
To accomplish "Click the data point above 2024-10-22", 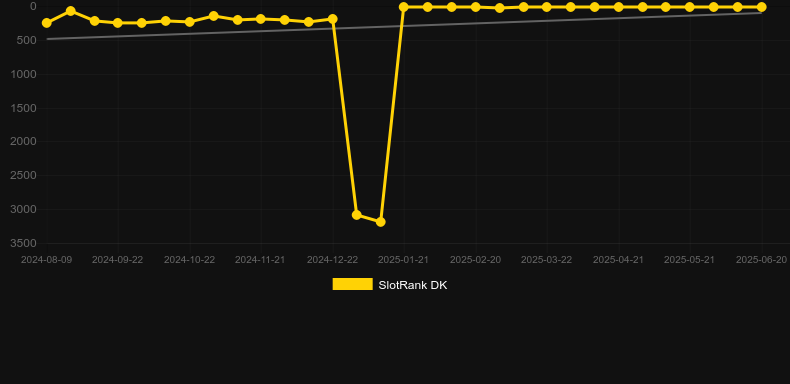I will click(190, 22).
